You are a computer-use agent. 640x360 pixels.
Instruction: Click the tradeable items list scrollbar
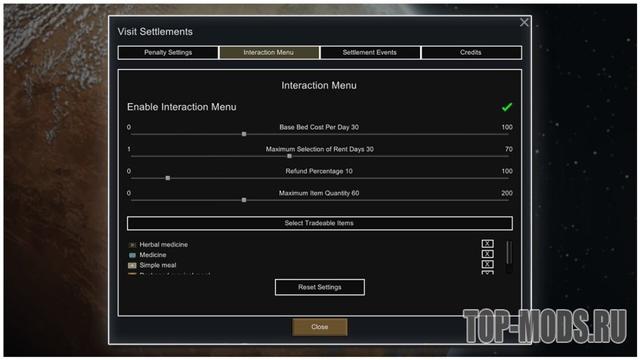tap(509, 257)
